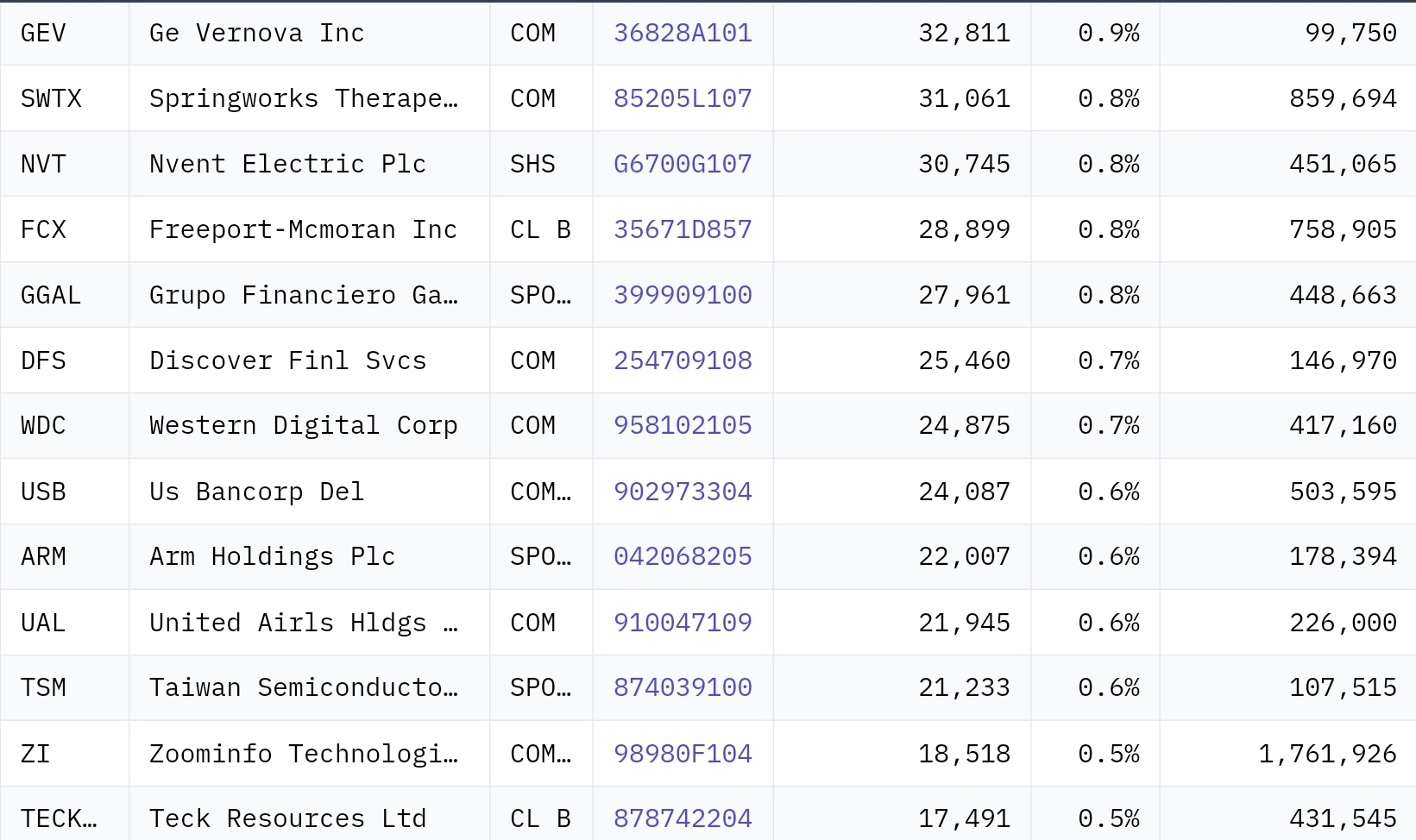This screenshot has width=1416, height=840.
Task: Click company name Zoominfo Technologi…
Action: tap(304, 754)
